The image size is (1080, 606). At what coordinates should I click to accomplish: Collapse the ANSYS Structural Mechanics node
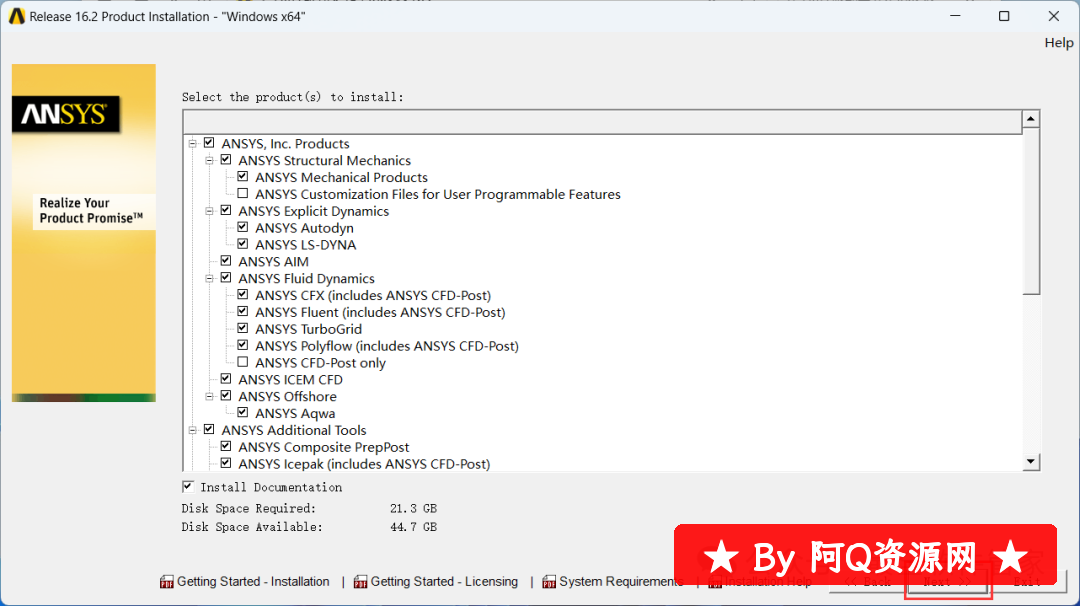coord(209,160)
